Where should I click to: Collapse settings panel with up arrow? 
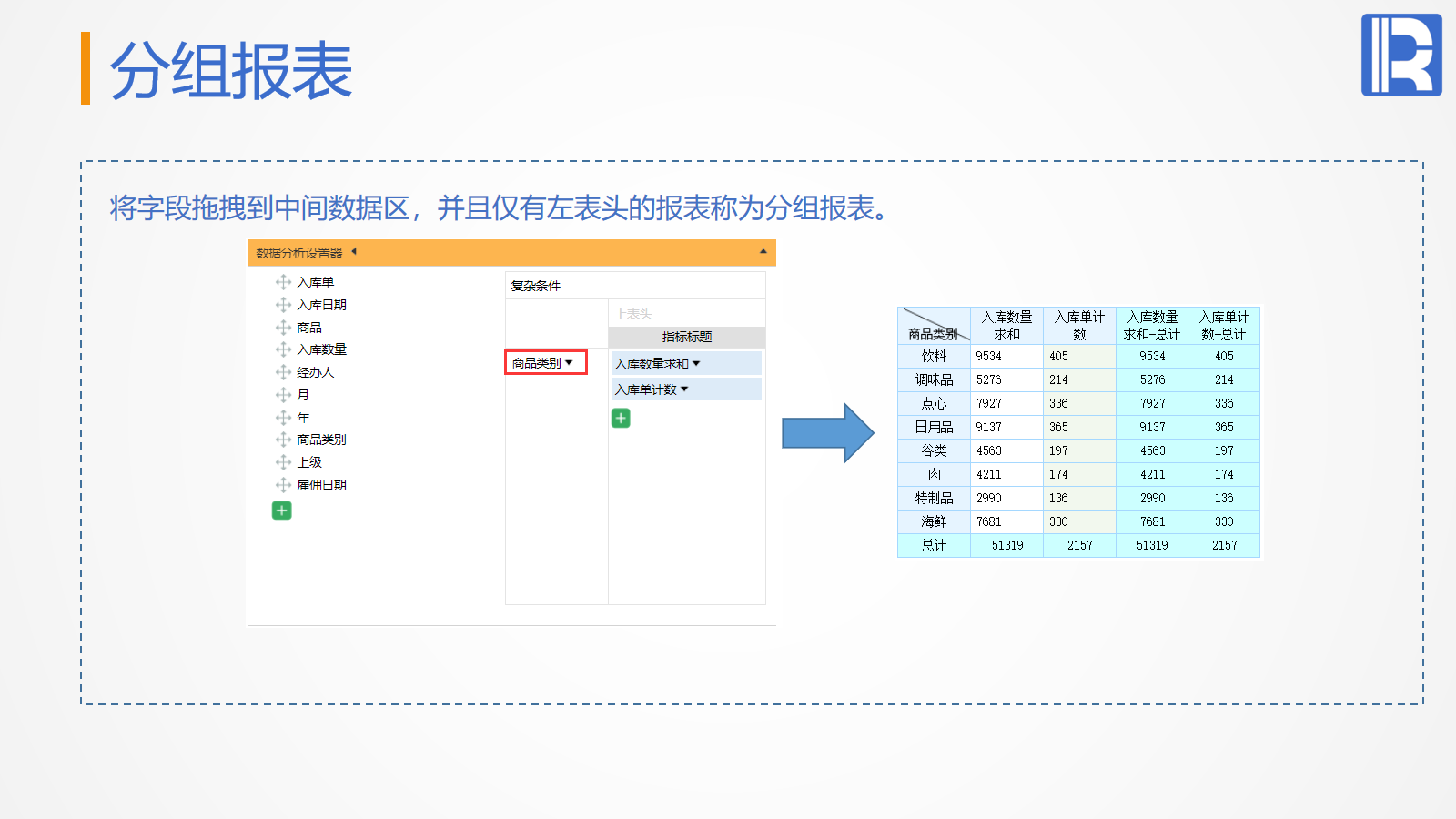tap(763, 252)
